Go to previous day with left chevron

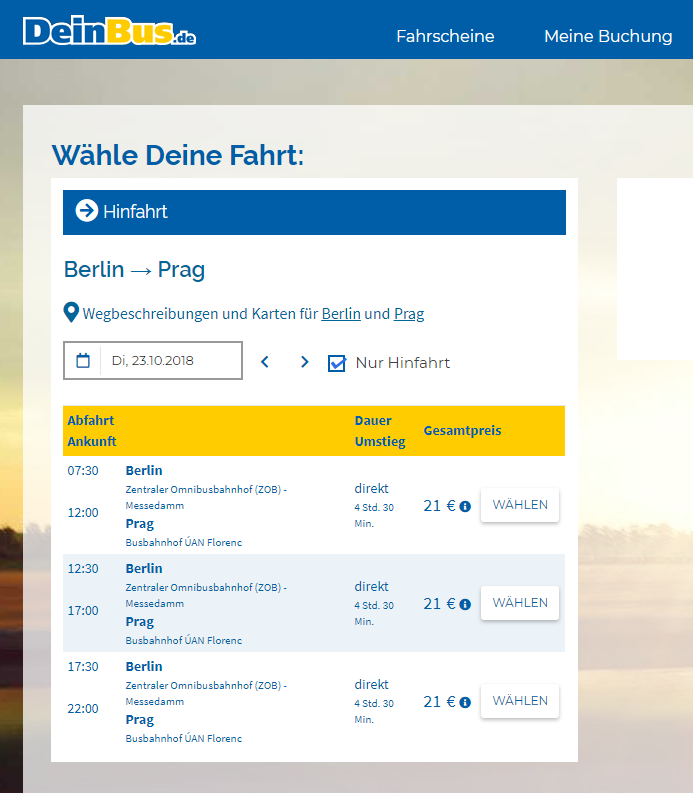pyautogui.click(x=265, y=362)
